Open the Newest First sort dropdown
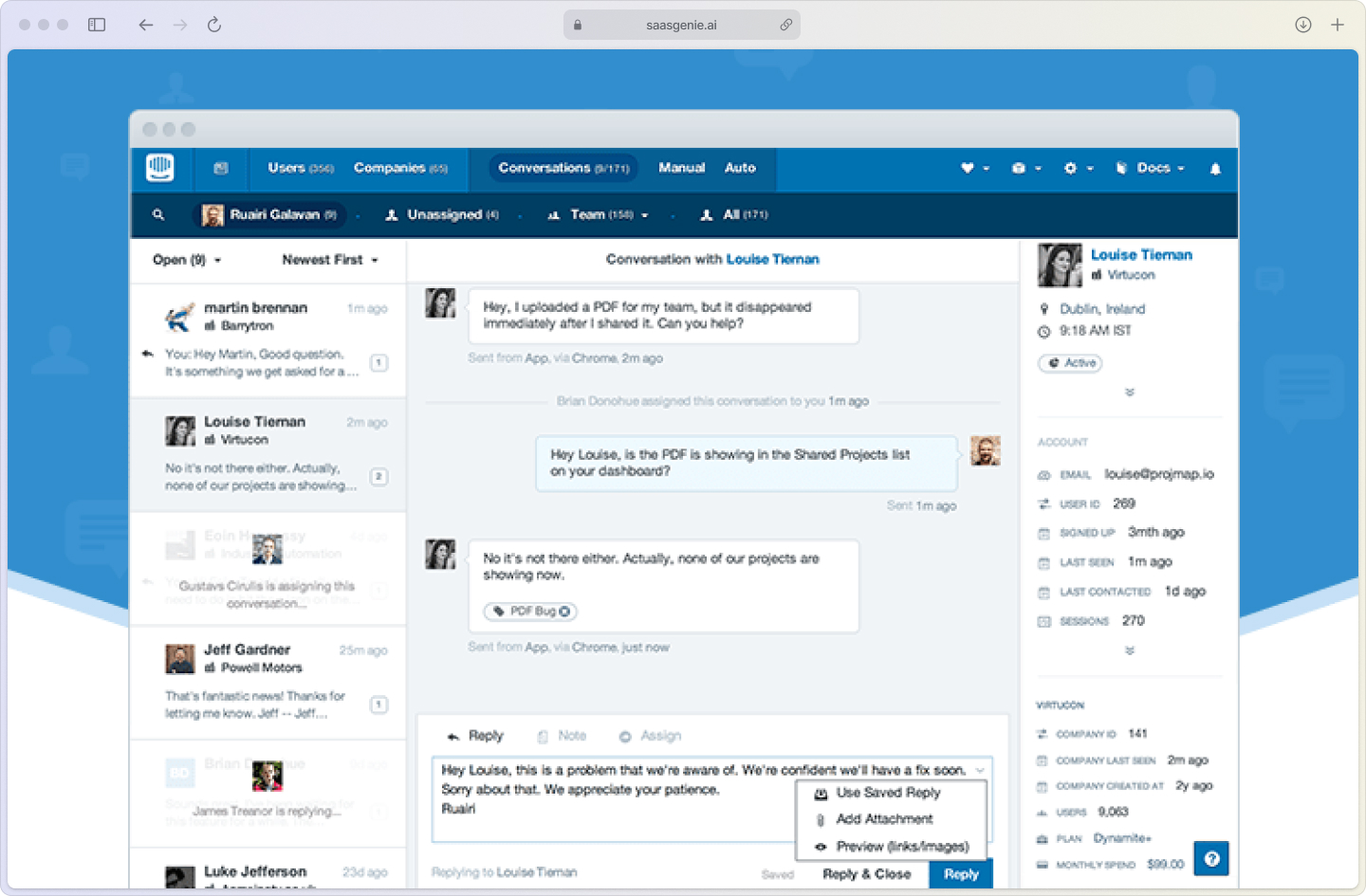Viewport: 1366px width, 896px height. coord(329,260)
